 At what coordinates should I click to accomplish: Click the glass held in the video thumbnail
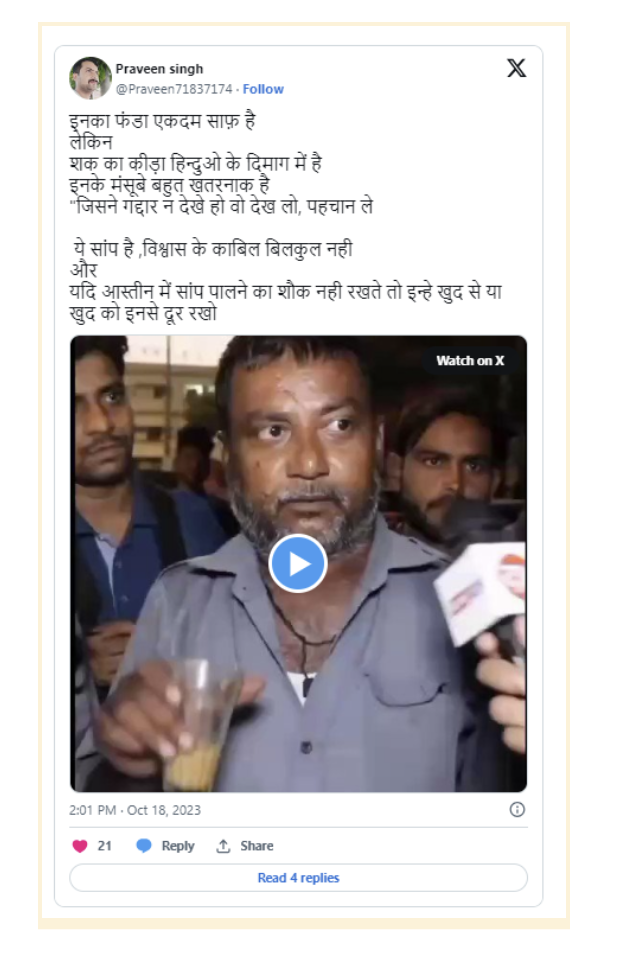click(x=193, y=723)
